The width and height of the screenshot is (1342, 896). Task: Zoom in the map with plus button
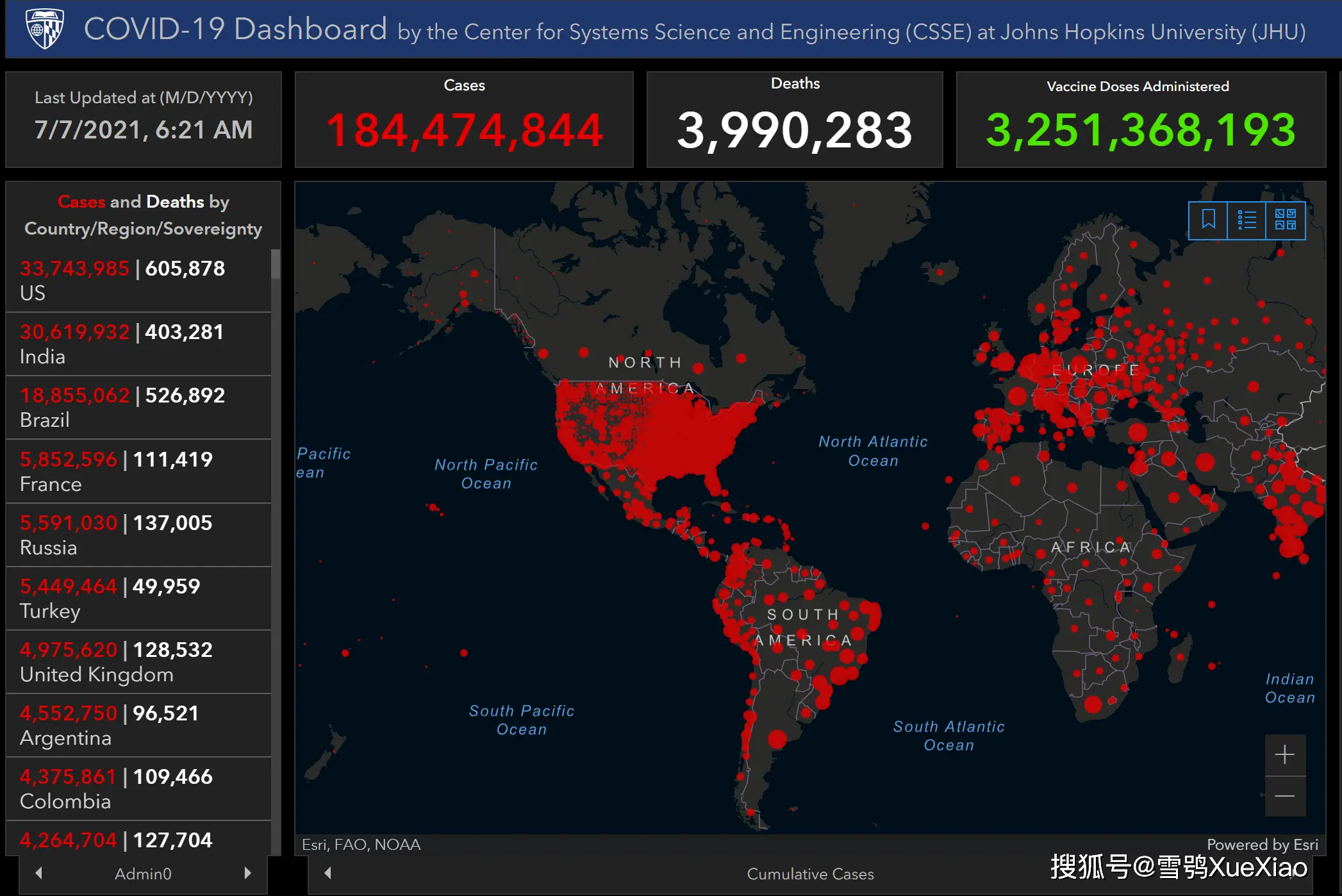[1284, 755]
